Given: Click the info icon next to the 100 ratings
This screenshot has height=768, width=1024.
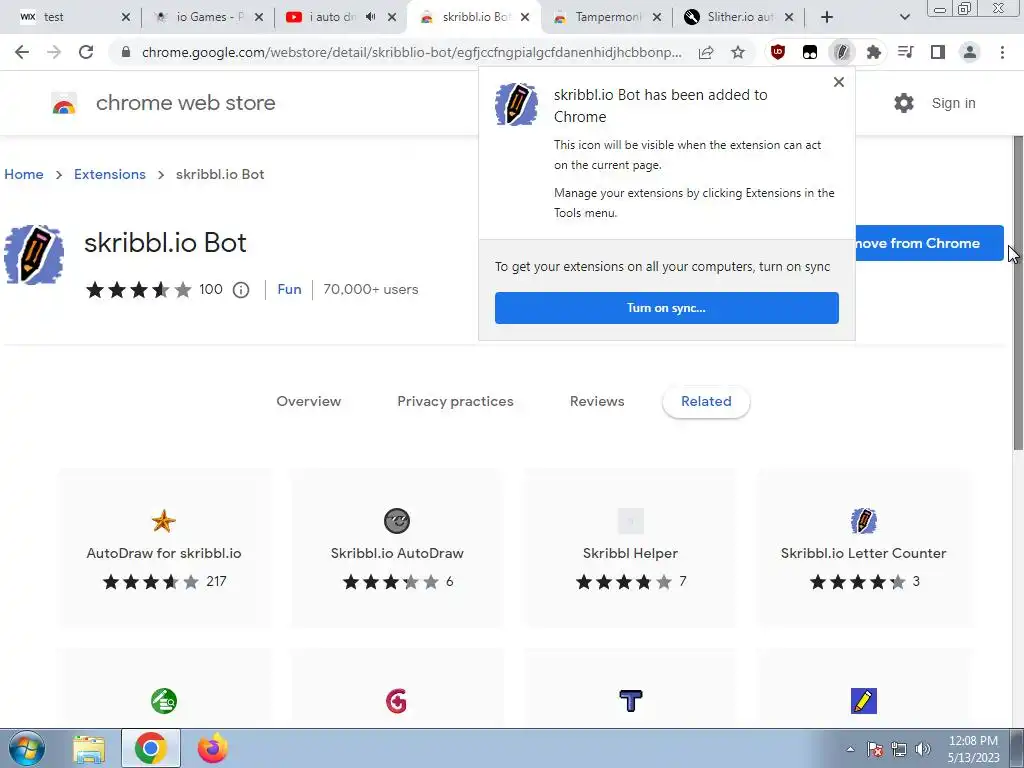Looking at the screenshot, I should 241,290.
